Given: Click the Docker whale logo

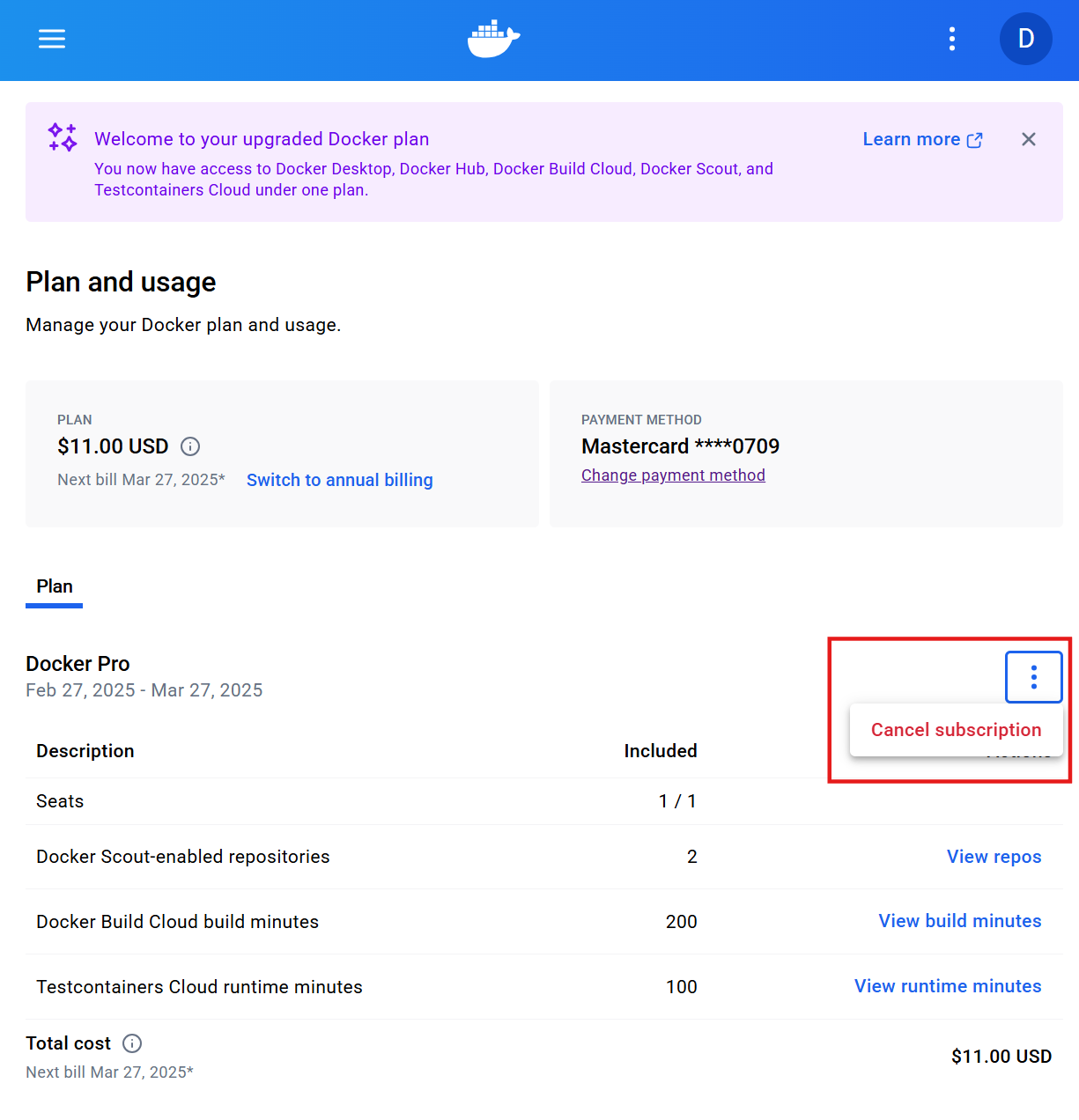Looking at the screenshot, I should (x=493, y=39).
